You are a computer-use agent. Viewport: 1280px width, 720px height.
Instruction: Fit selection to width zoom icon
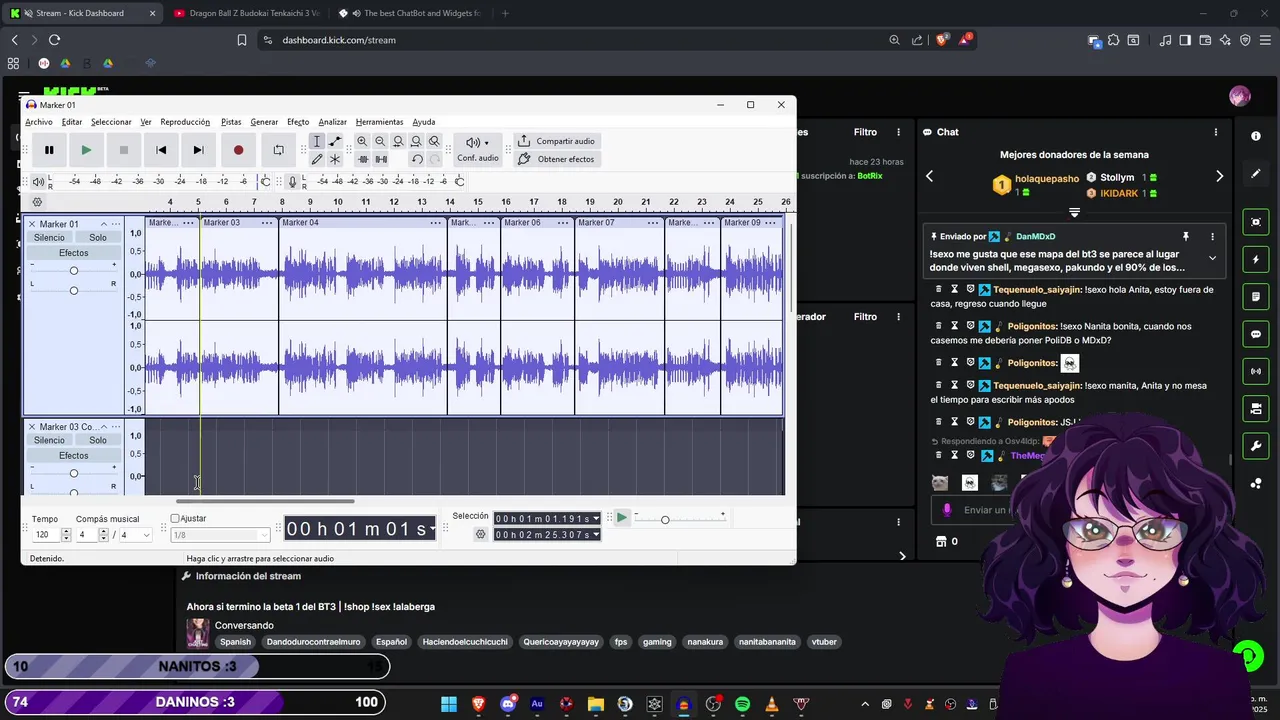(398, 142)
